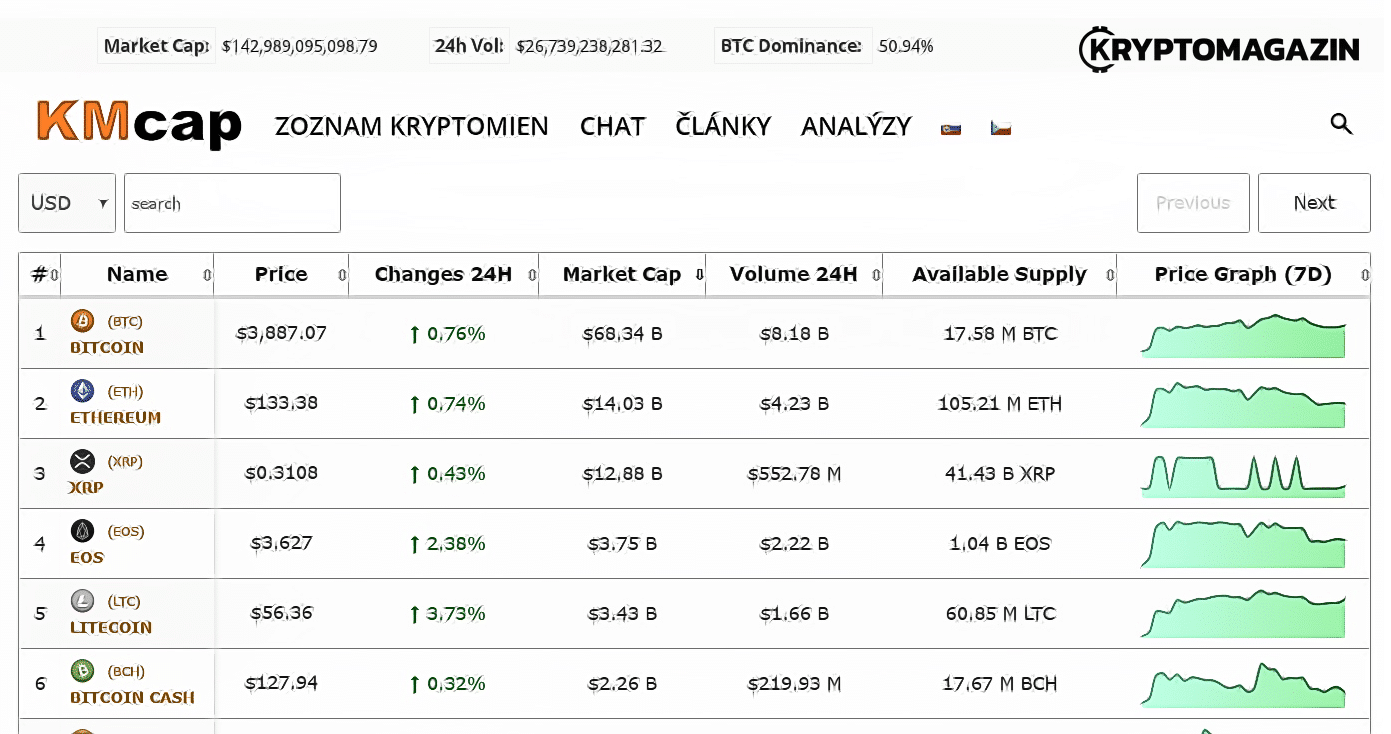Click the Litecoin coin logo icon
The width and height of the screenshot is (1391, 734).
82,601
